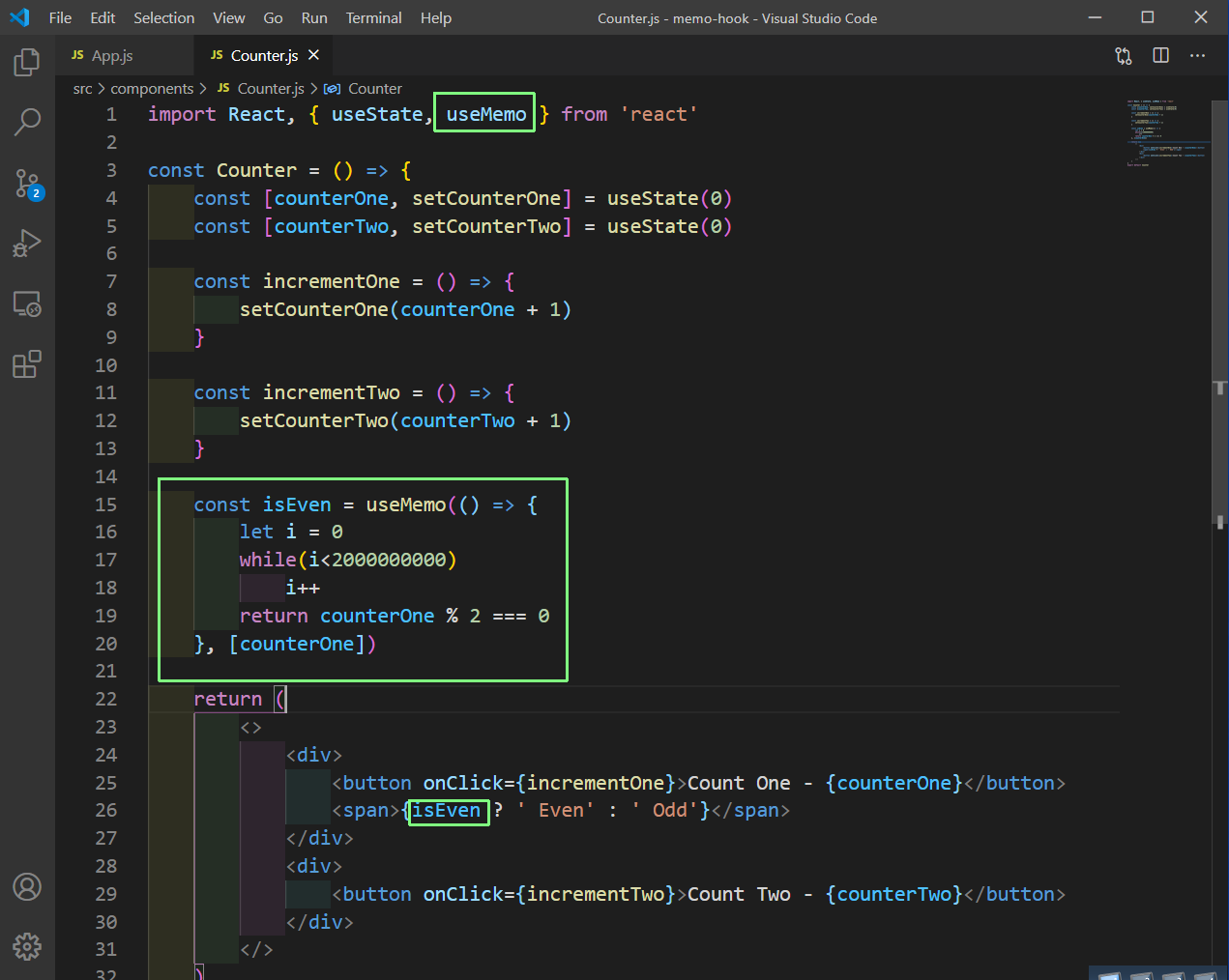
Task: Click the components breadcrumb segment
Action: click(152, 89)
